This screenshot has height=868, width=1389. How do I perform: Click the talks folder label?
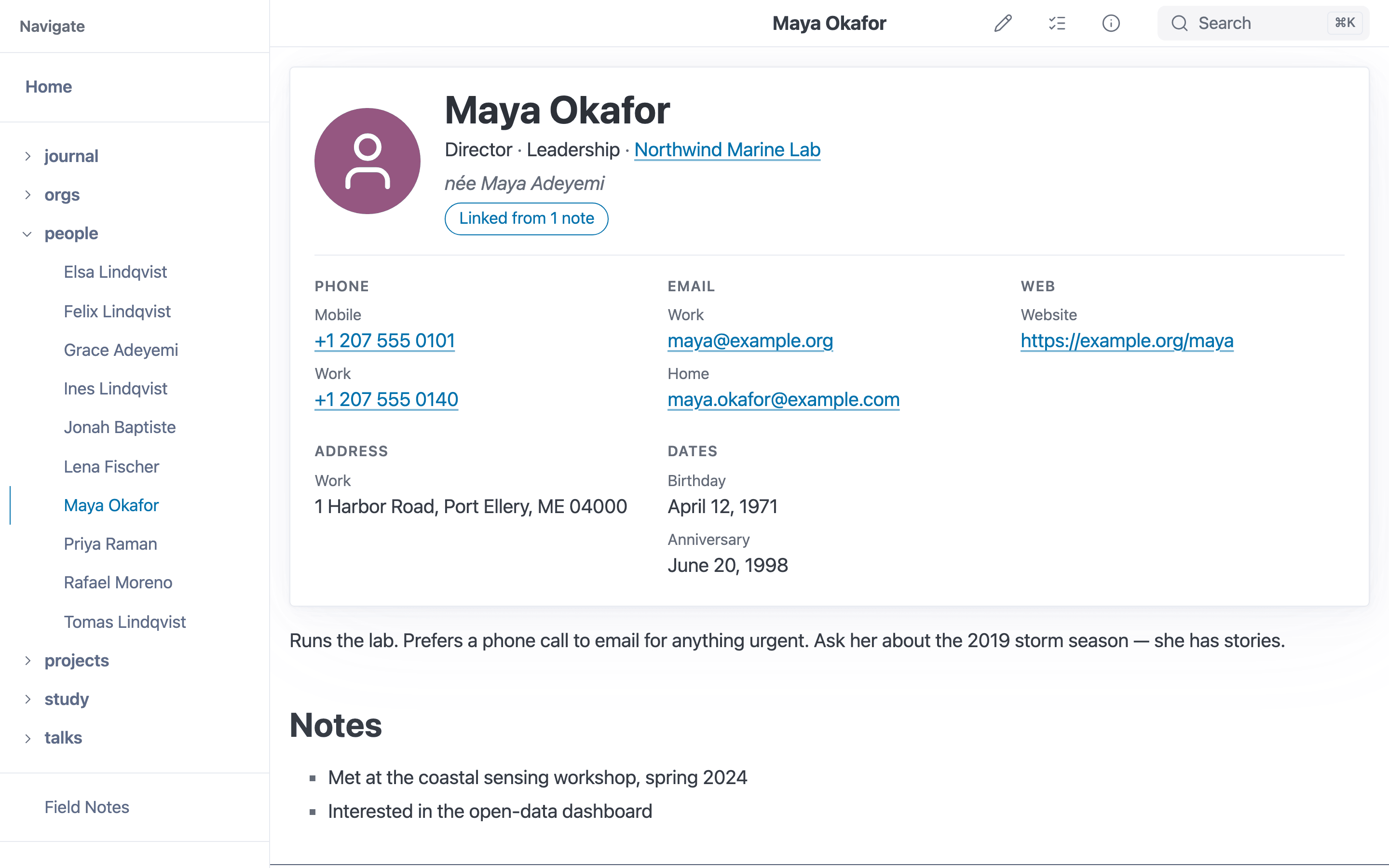pyautogui.click(x=63, y=738)
